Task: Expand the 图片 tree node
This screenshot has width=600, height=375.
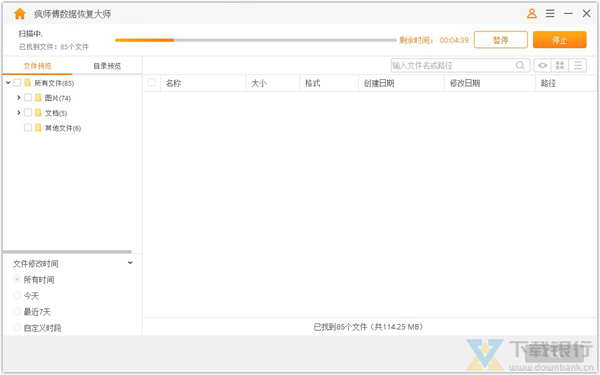Action: coord(18,98)
